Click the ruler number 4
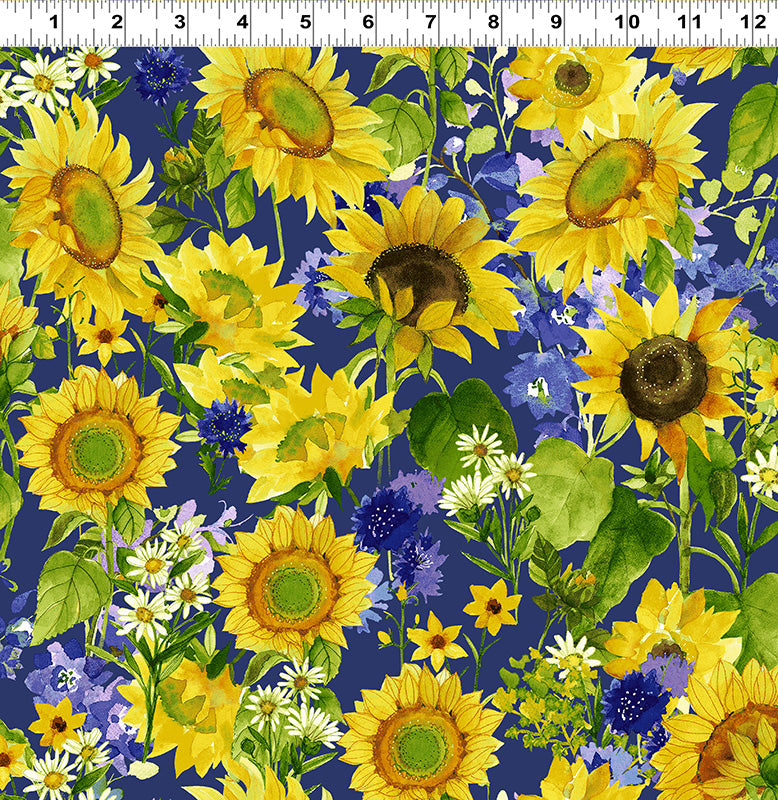778x800 pixels. 243,22
